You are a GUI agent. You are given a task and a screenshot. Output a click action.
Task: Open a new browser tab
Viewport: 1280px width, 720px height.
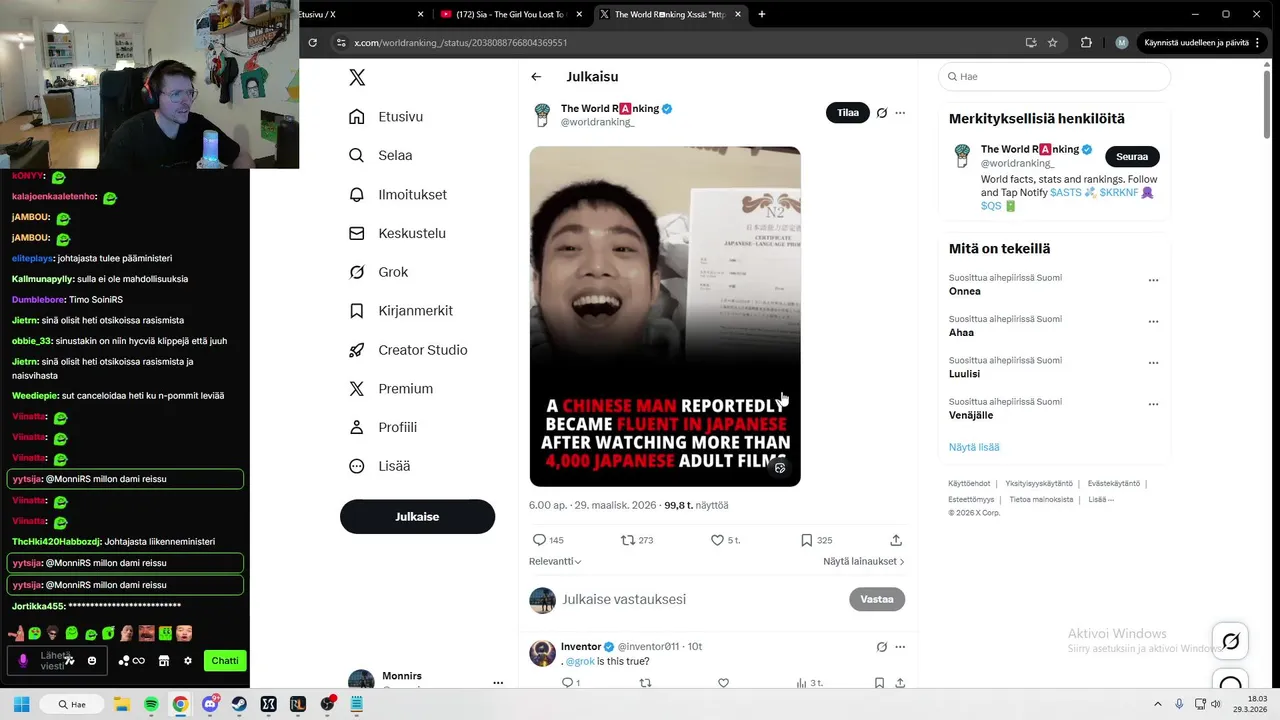762,14
